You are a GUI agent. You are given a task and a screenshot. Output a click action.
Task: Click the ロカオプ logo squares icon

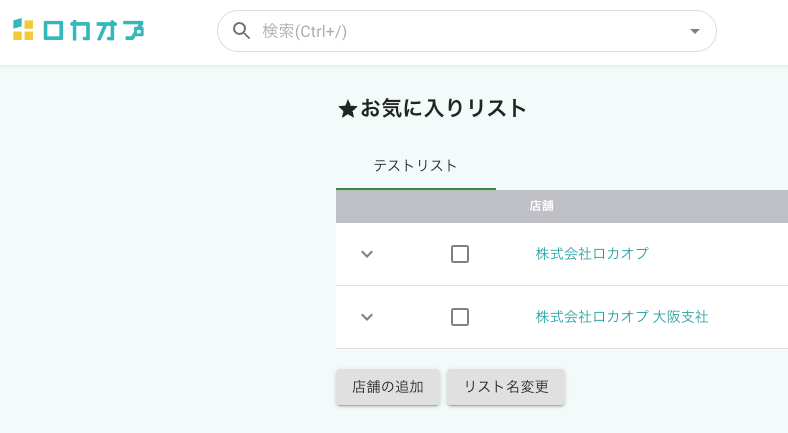23,30
